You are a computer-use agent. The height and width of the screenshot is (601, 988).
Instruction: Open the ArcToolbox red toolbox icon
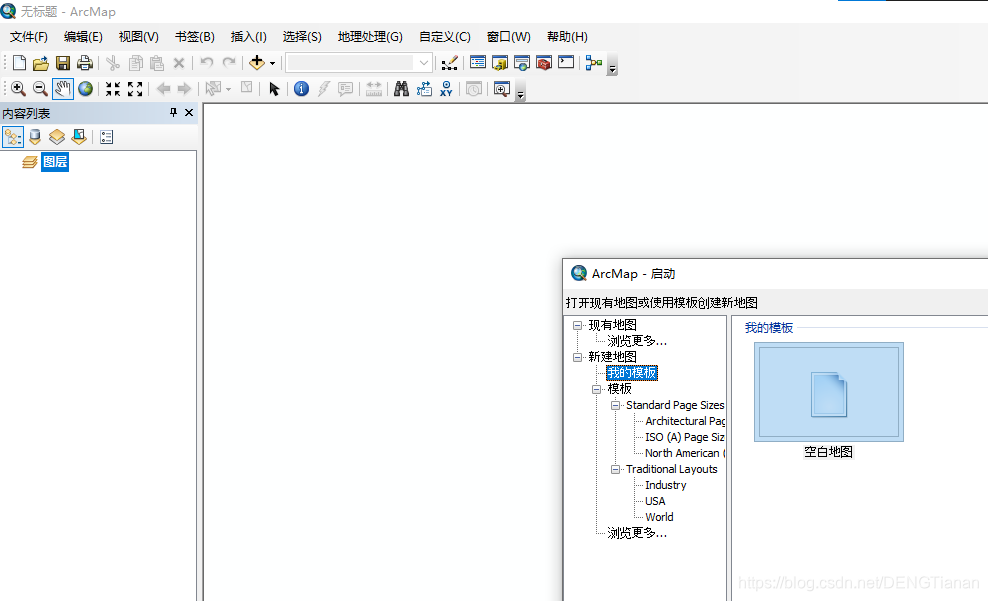544,63
